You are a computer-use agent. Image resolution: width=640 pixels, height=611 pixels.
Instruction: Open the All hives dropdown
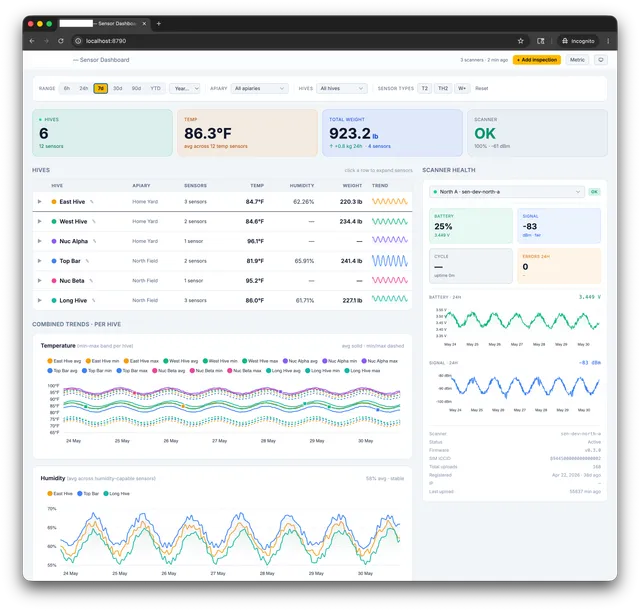[x=342, y=88]
